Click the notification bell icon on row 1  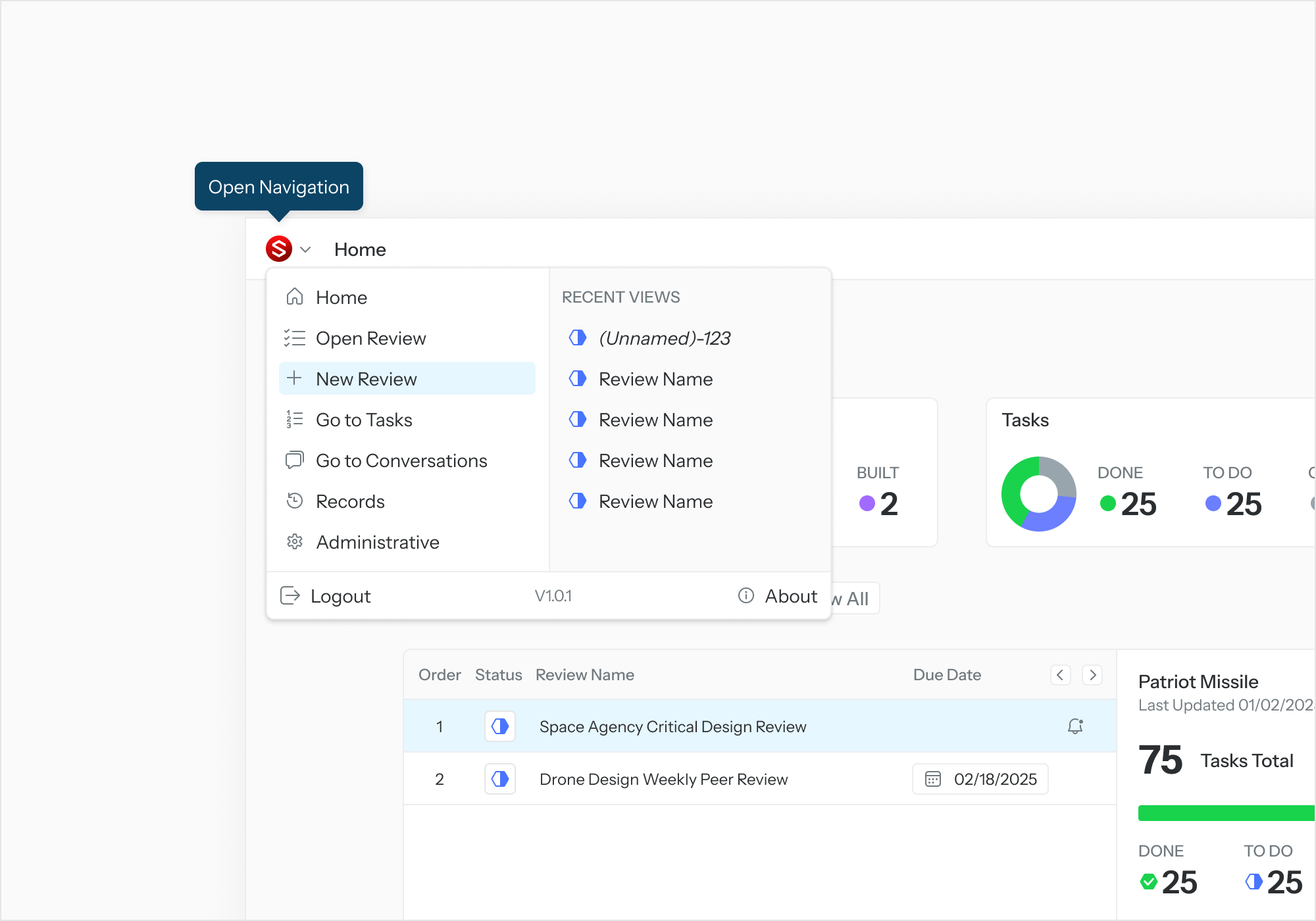click(x=1075, y=726)
